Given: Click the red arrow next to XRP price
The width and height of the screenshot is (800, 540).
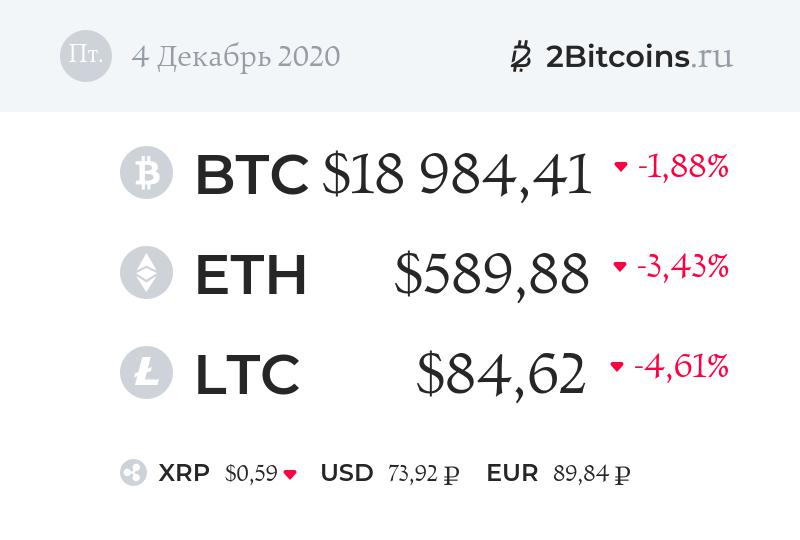Looking at the screenshot, I should [x=290, y=475].
